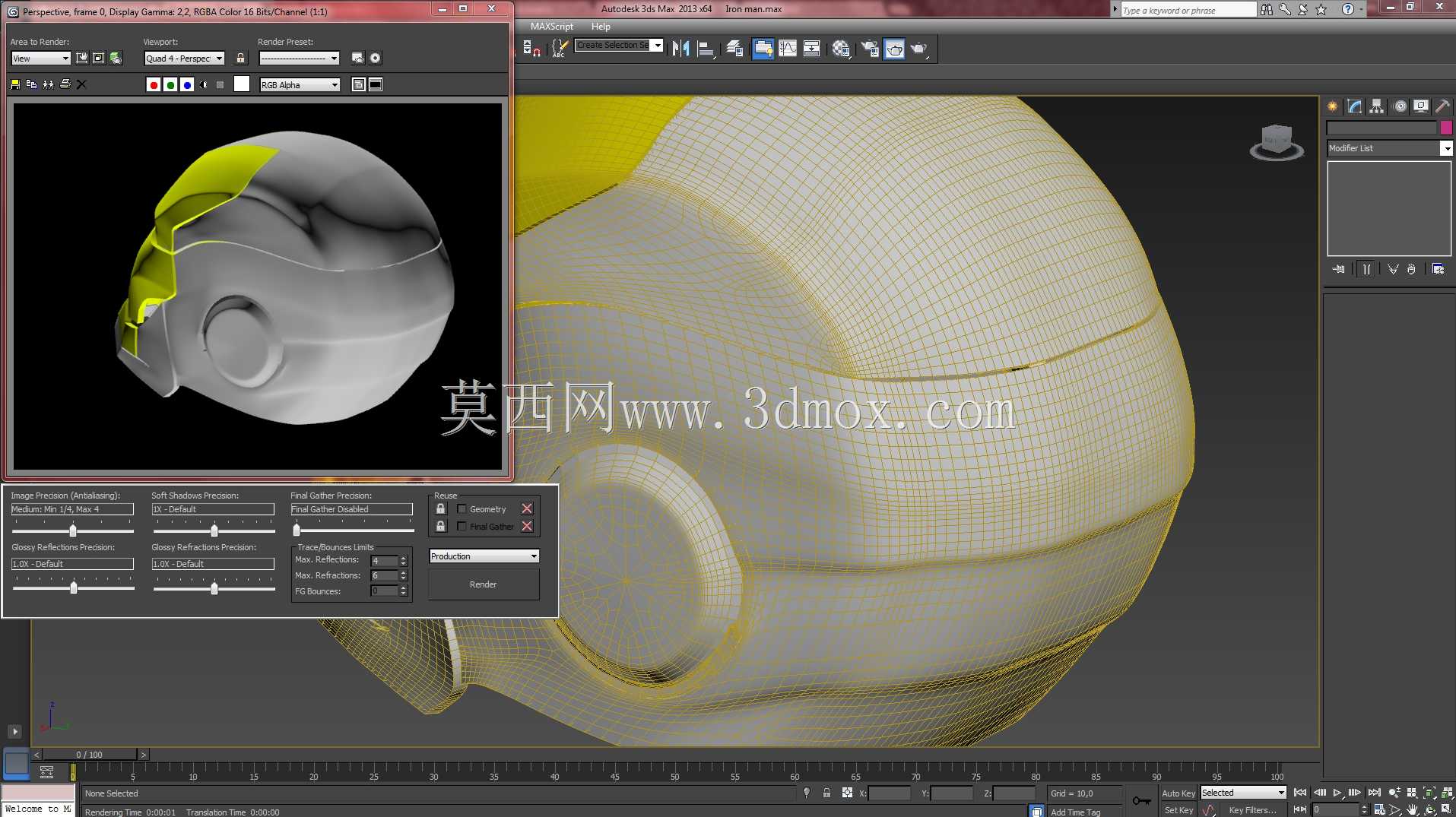This screenshot has width=1456, height=817.
Task: Click the Max. Refractions spinner arrows
Action: [404, 575]
